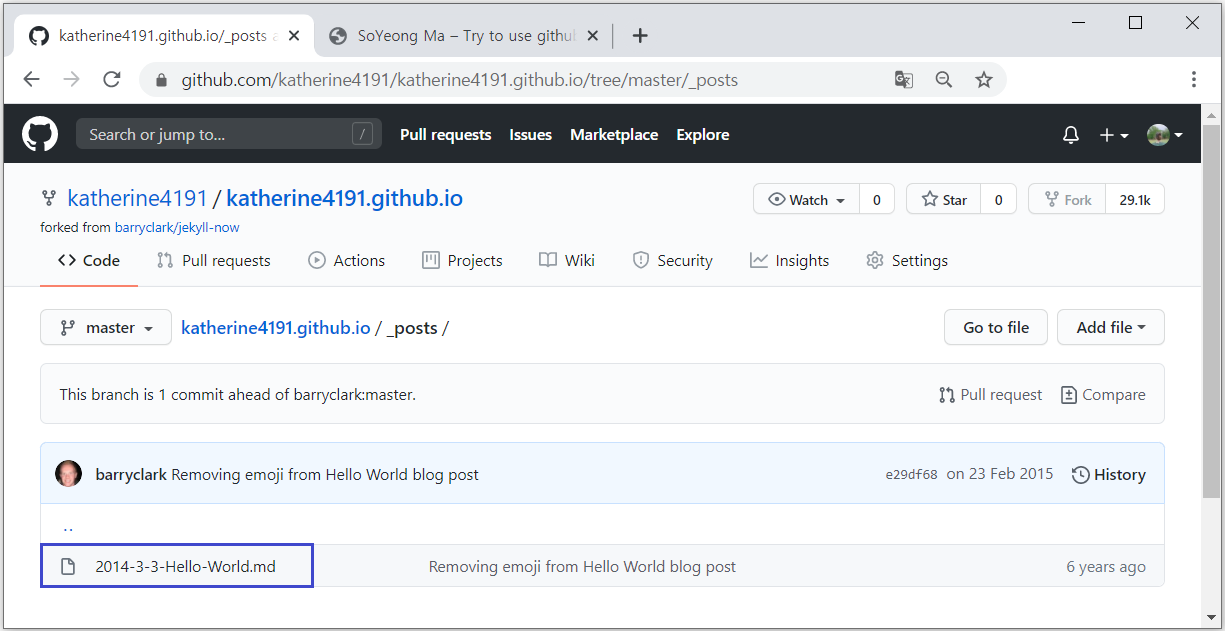1225x631 pixels.
Task: Go to Marketplace
Action: [x=614, y=134]
